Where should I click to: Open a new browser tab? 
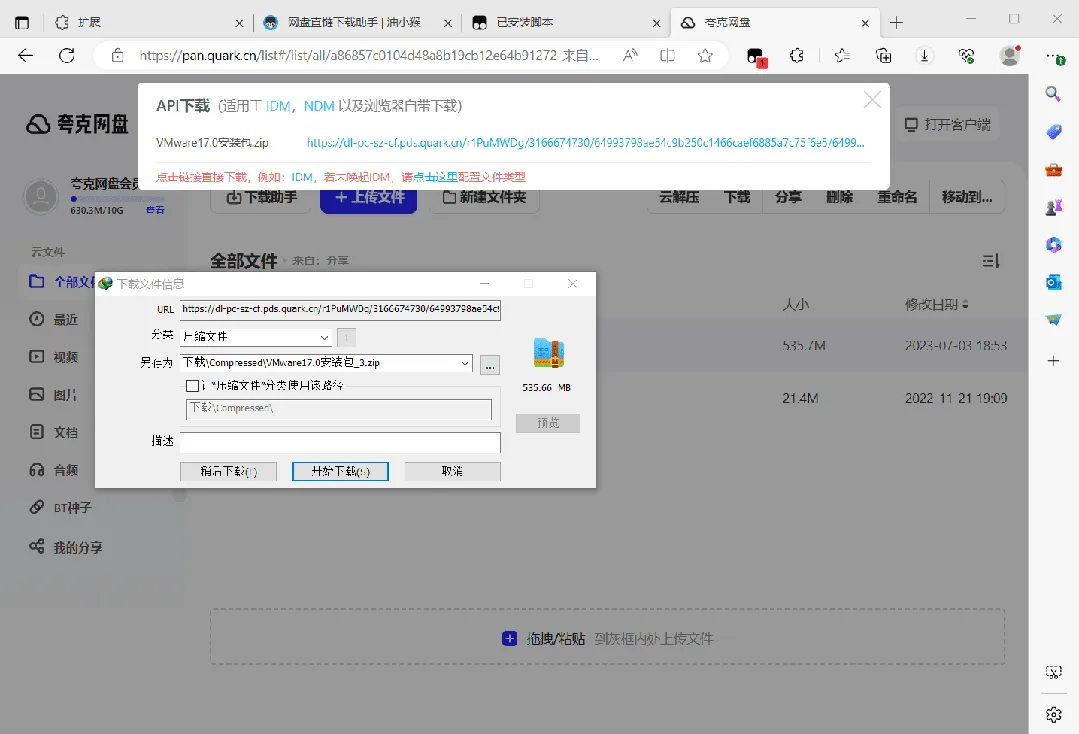point(896,23)
